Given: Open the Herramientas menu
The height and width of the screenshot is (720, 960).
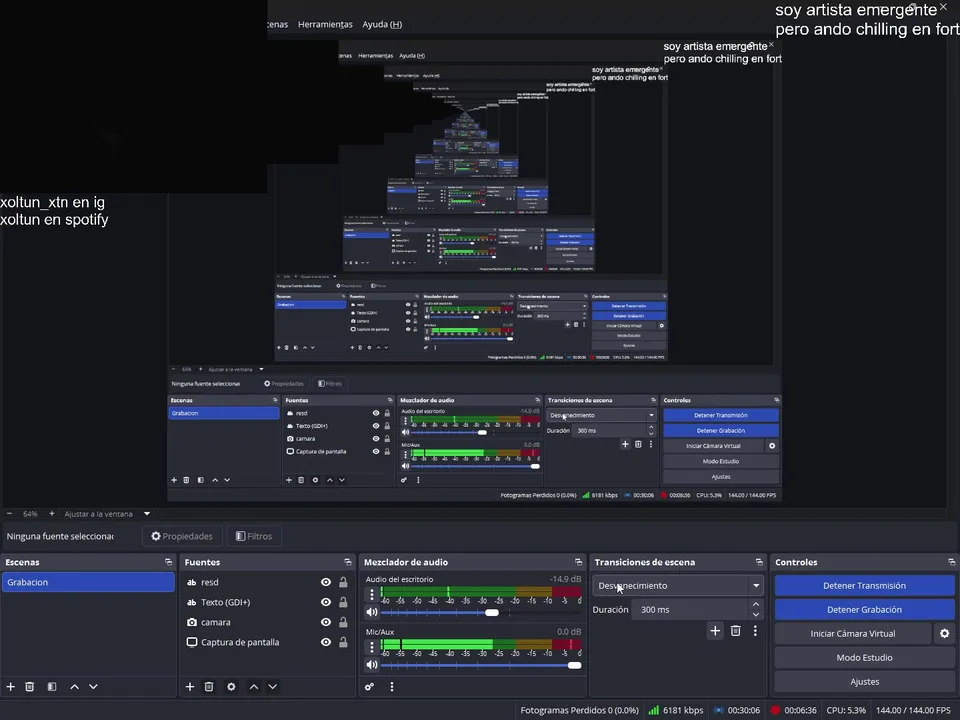Looking at the screenshot, I should coord(325,24).
